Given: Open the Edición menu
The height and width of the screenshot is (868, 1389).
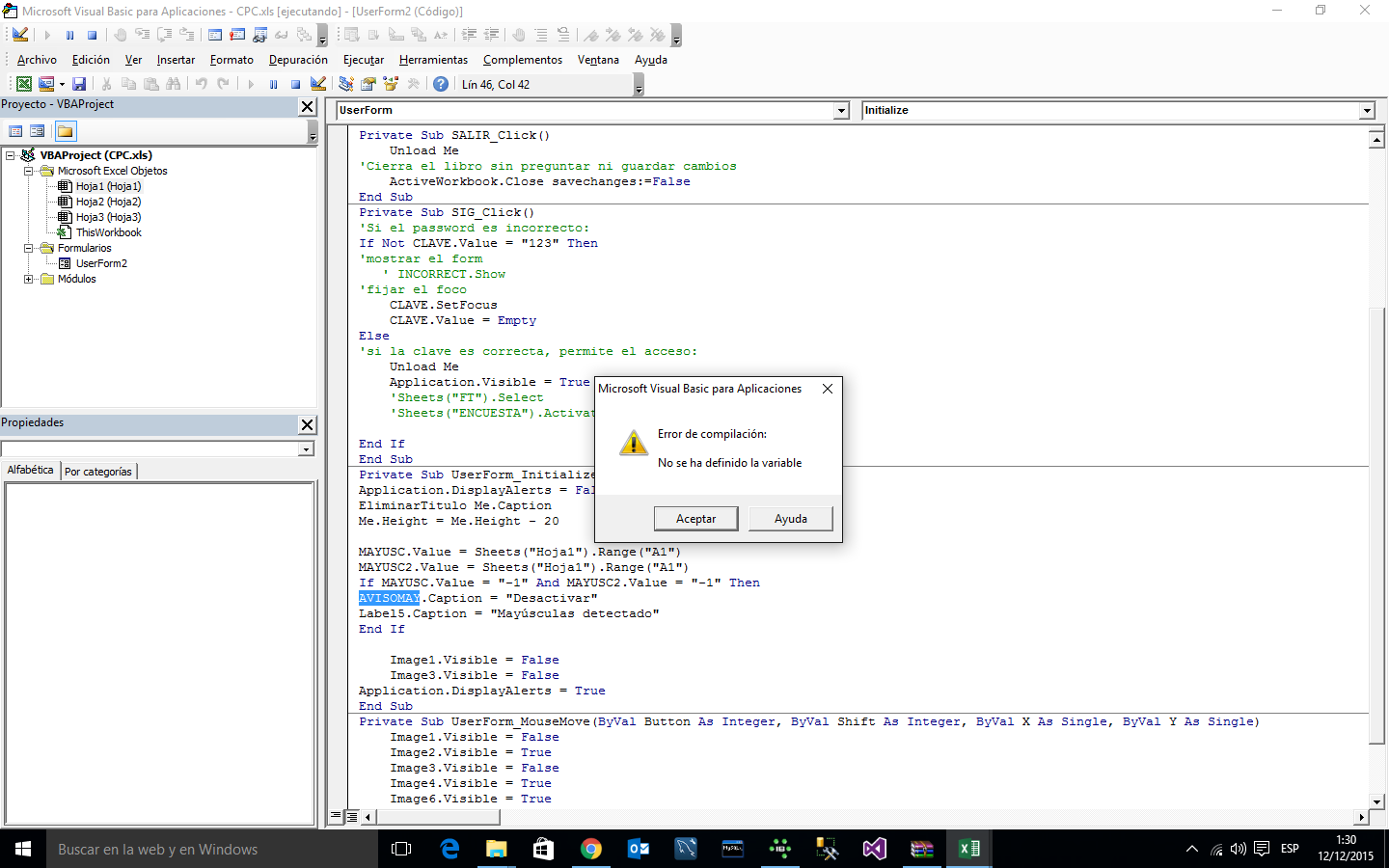Looking at the screenshot, I should [91, 60].
